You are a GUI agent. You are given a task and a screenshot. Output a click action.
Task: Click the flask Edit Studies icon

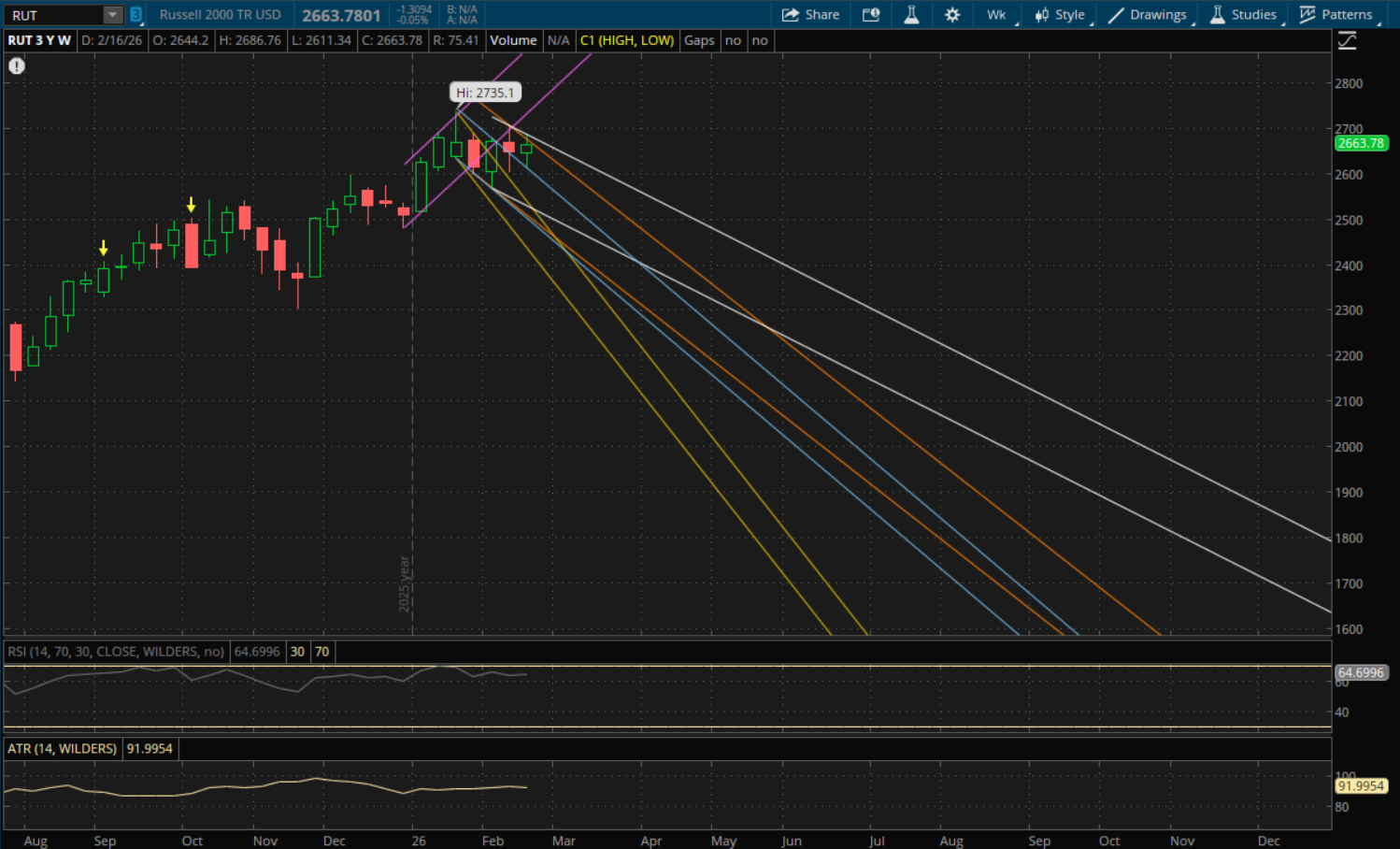[x=911, y=15]
